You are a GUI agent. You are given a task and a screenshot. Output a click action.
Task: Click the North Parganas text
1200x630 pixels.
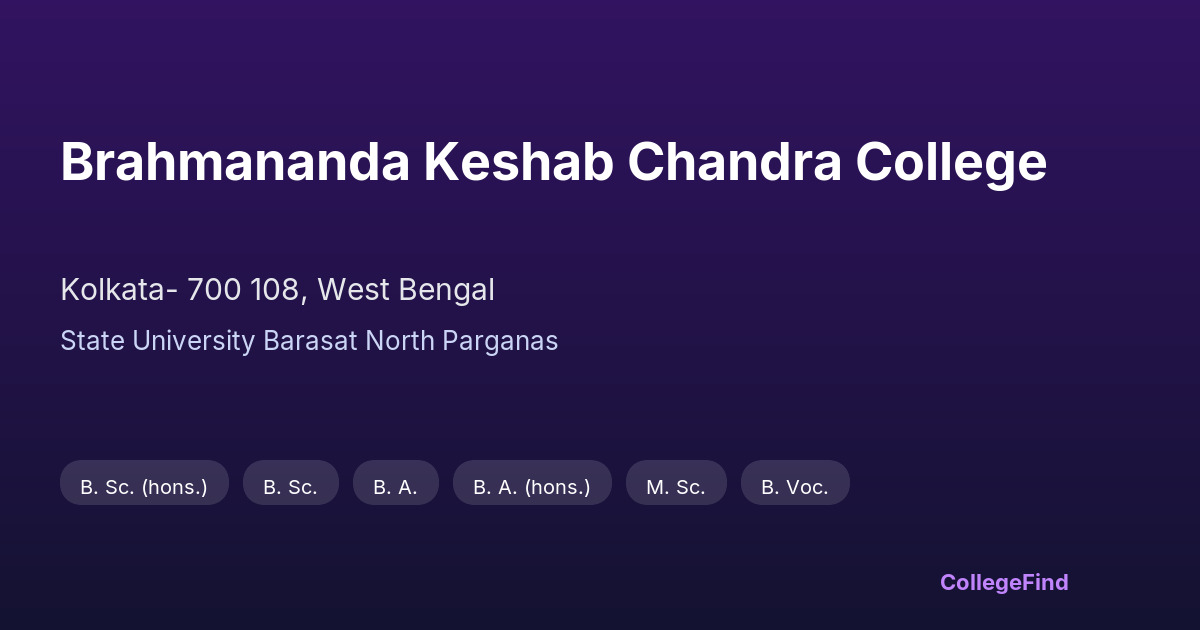pyautogui.click(x=462, y=341)
